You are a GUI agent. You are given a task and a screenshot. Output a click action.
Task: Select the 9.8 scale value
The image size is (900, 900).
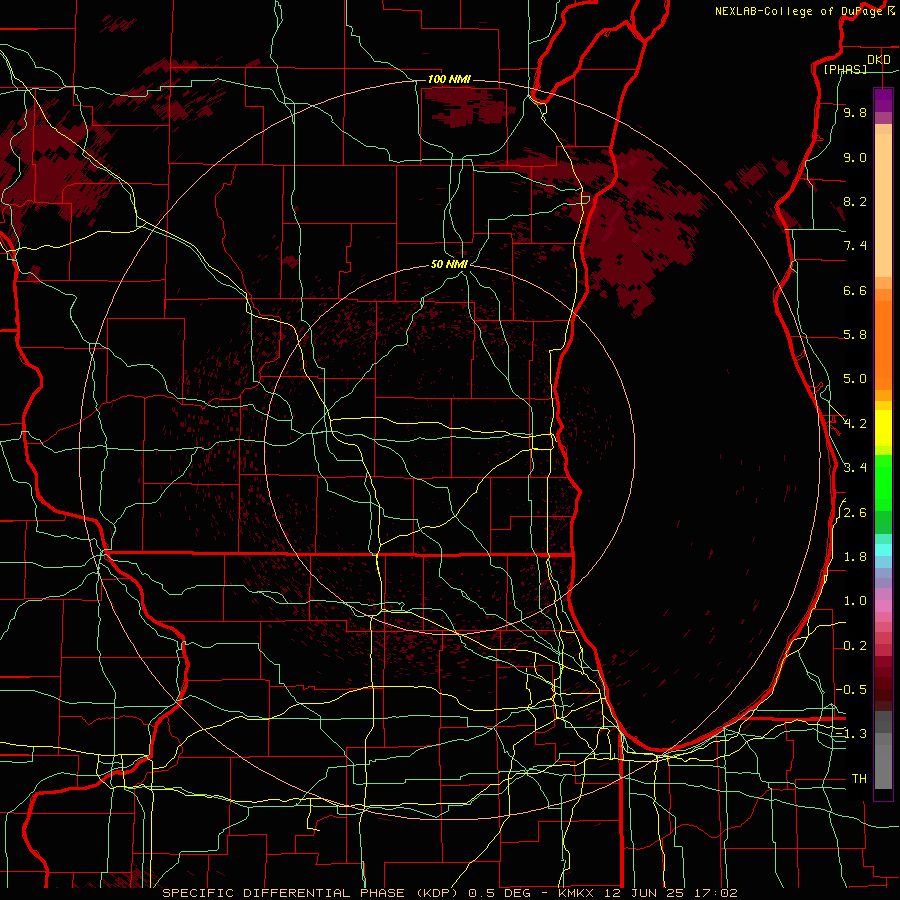coord(855,112)
